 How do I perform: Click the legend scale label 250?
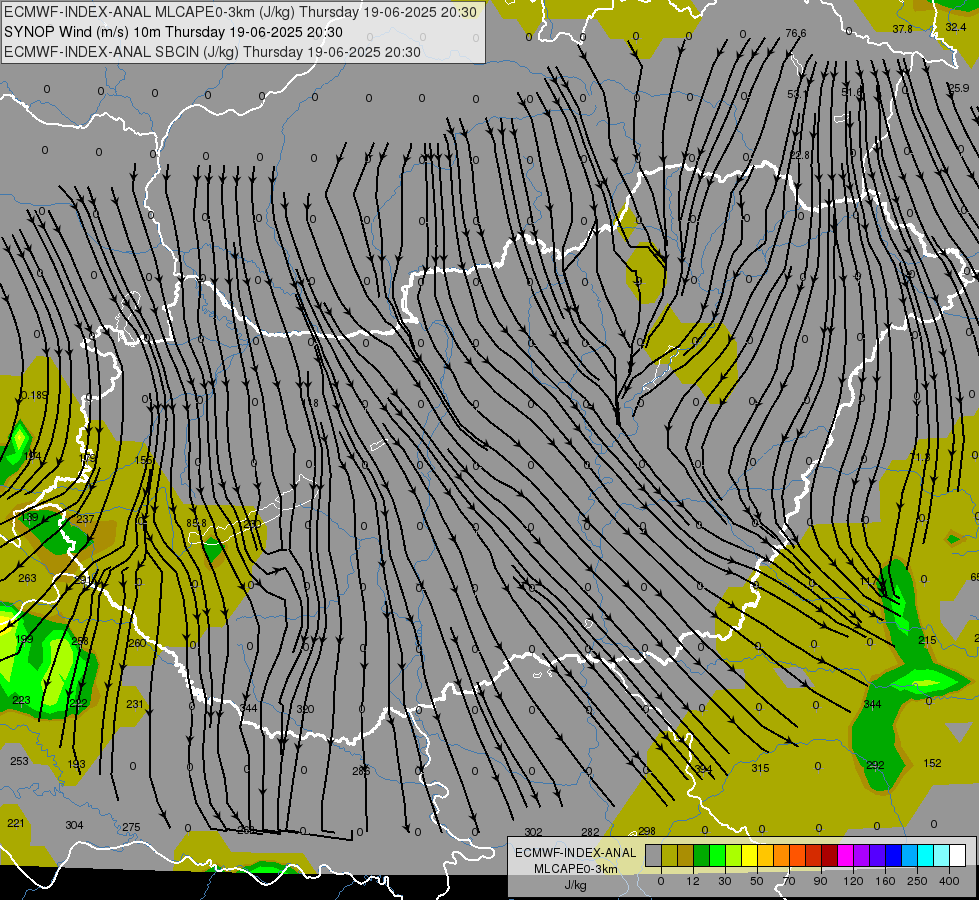click(x=917, y=881)
